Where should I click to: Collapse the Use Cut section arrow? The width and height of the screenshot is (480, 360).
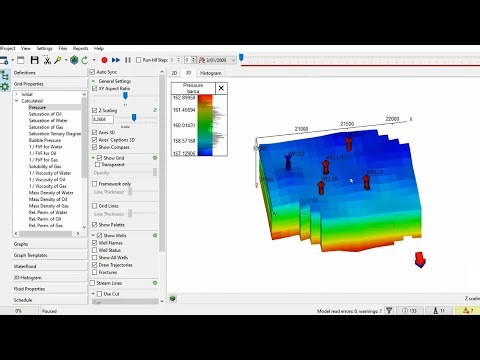pos(93,294)
